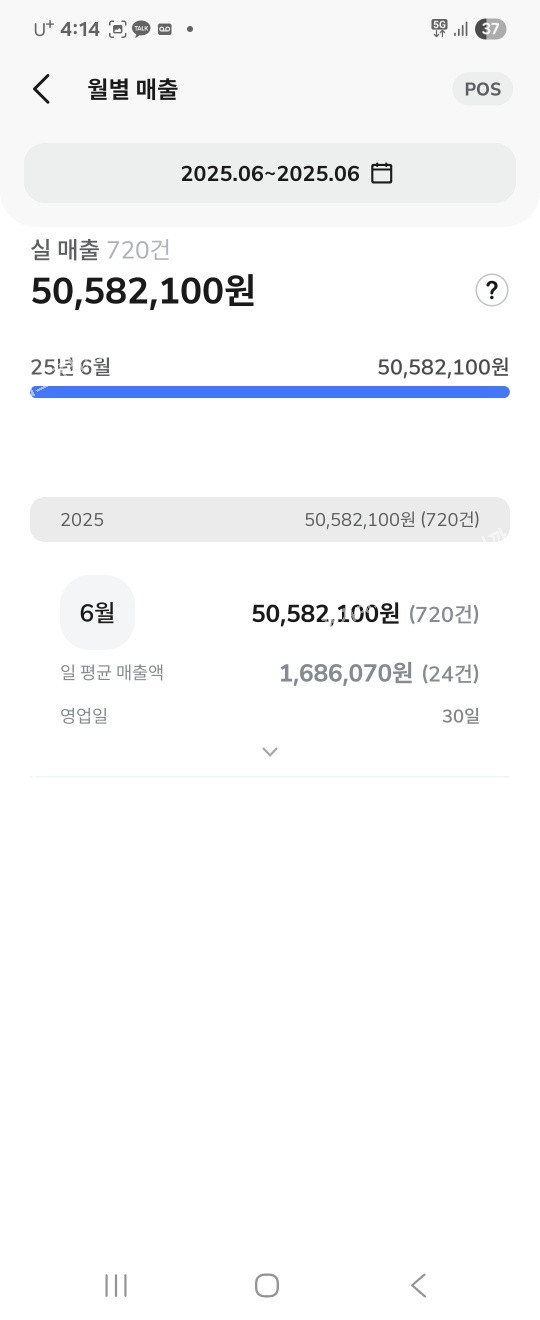
Task: Open the Android recent apps button
Action: [x=116, y=1285]
